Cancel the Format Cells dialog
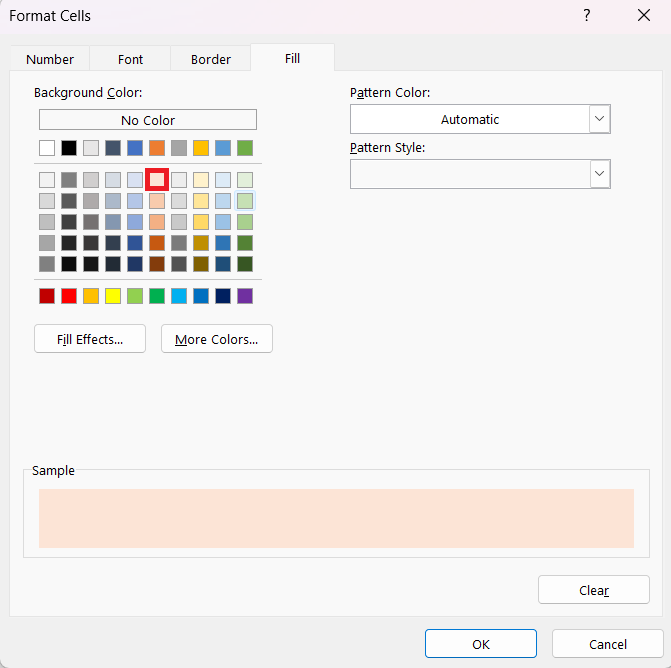This screenshot has height=668, width=671. click(x=607, y=644)
